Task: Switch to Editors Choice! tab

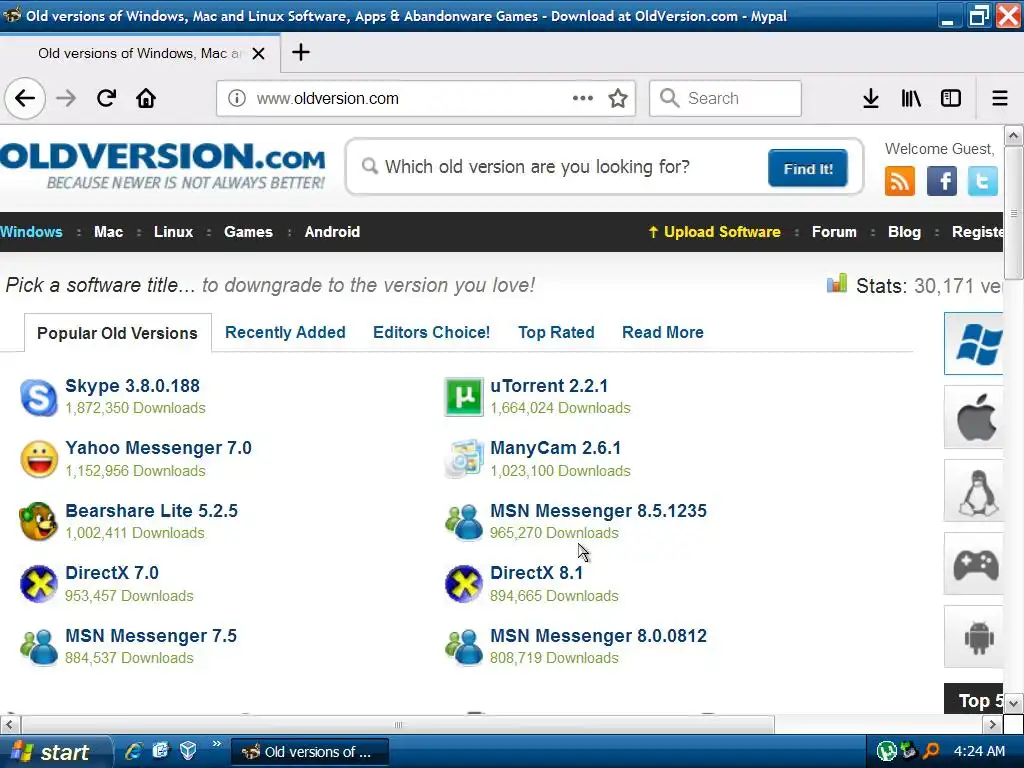Action: [431, 332]
